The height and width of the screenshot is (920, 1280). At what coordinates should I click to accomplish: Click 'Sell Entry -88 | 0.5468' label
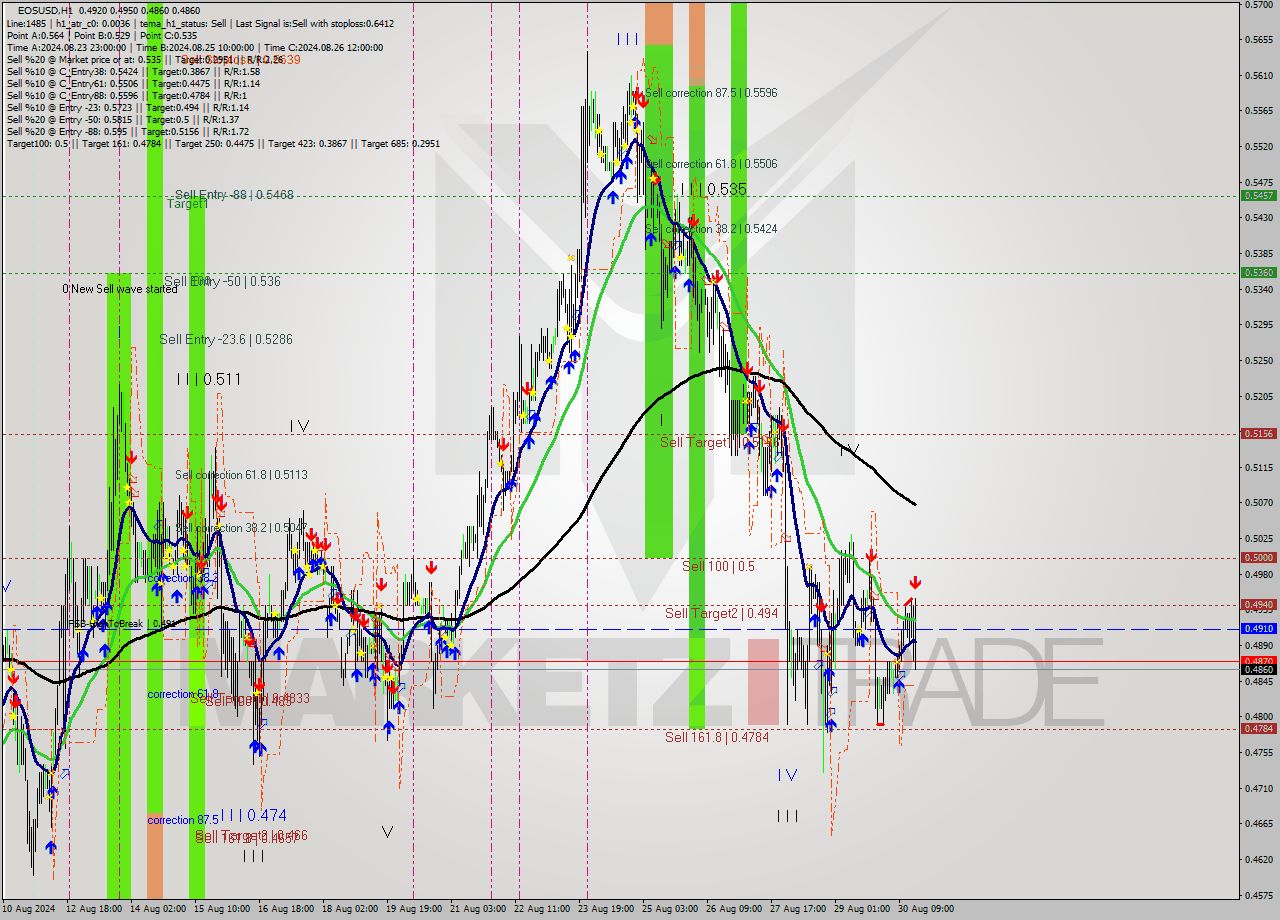[234, 195]
